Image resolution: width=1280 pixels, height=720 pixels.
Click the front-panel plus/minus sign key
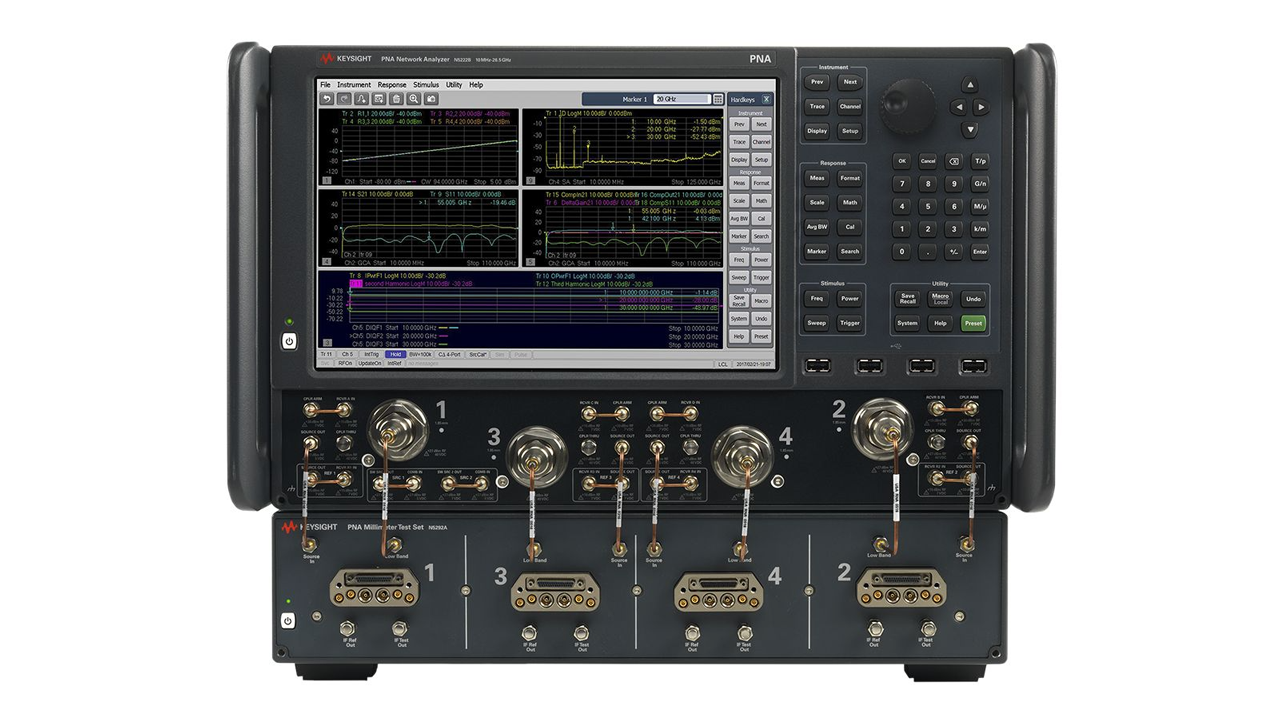(953, 251)
